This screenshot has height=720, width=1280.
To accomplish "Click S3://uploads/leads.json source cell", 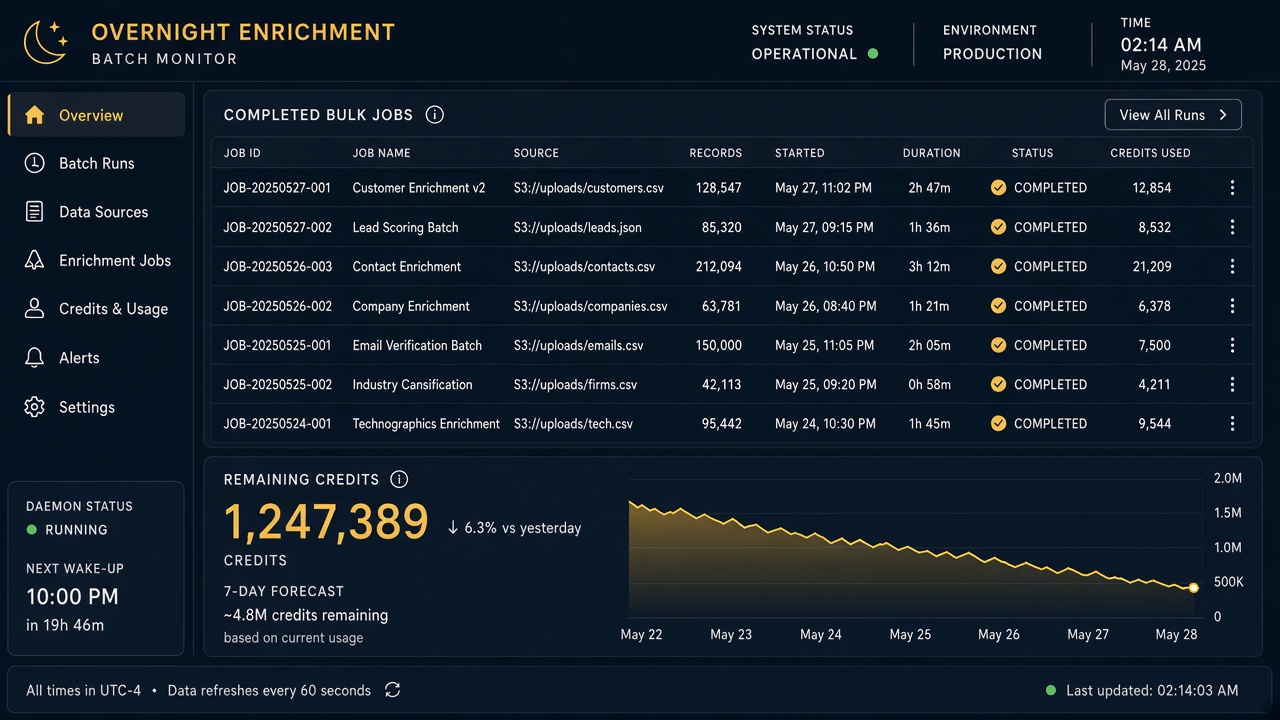I will tap(578, 227).
